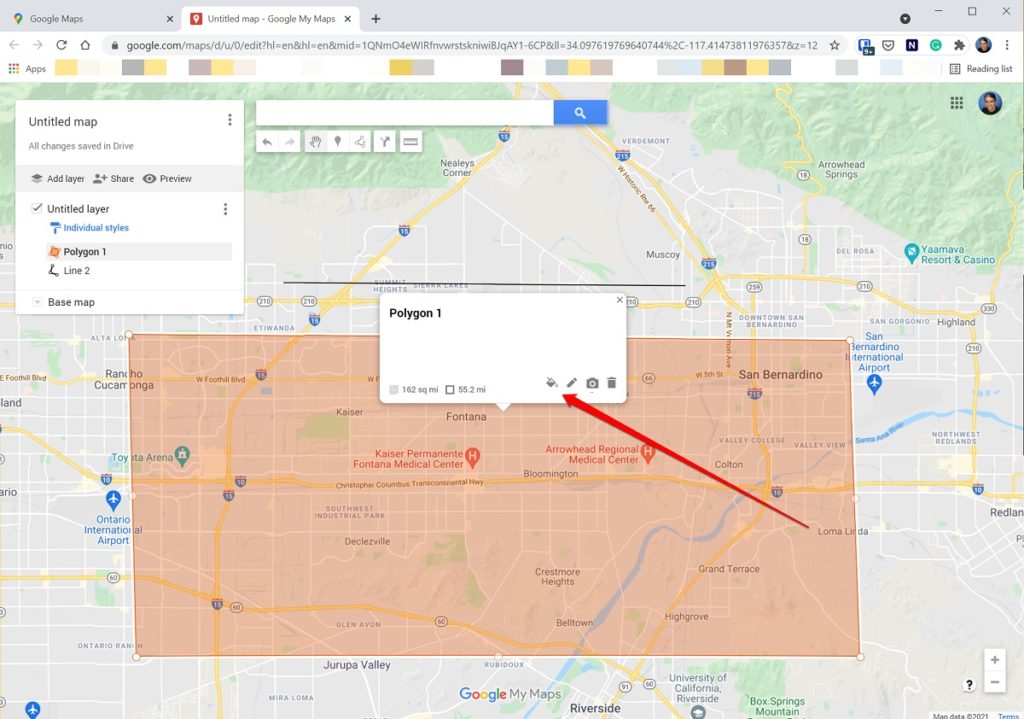
Task: Select the hand pan tool
Action: [x=315, y=141]
